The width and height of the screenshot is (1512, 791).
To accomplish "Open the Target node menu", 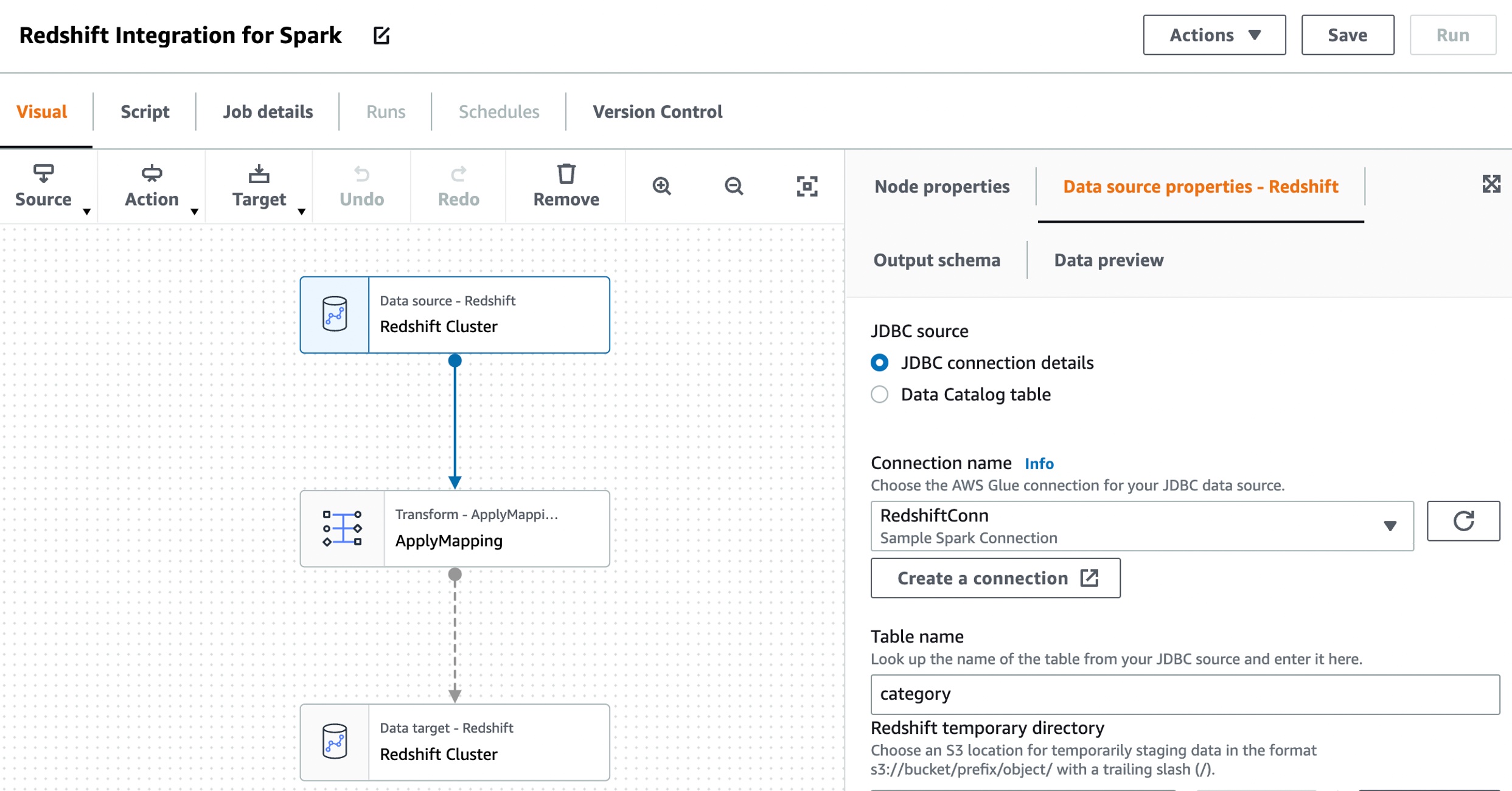I will pos(259,187).
